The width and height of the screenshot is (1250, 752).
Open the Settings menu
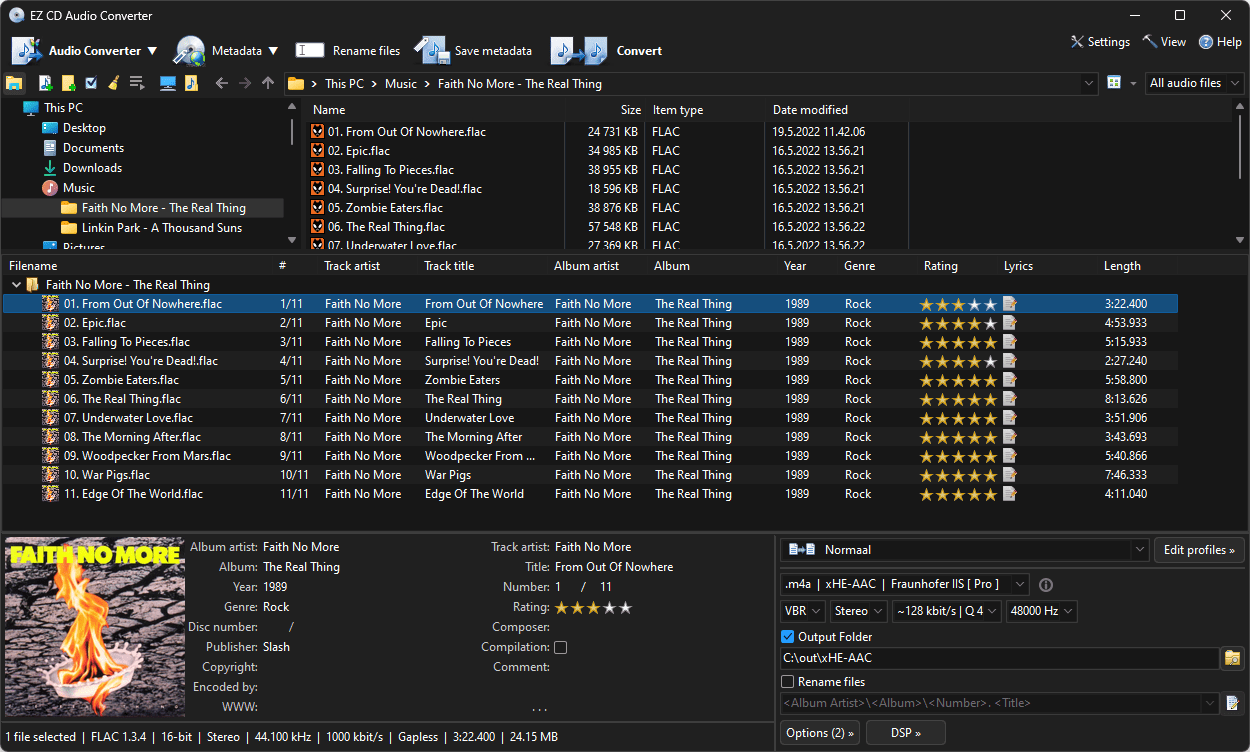coord(1100,42)
